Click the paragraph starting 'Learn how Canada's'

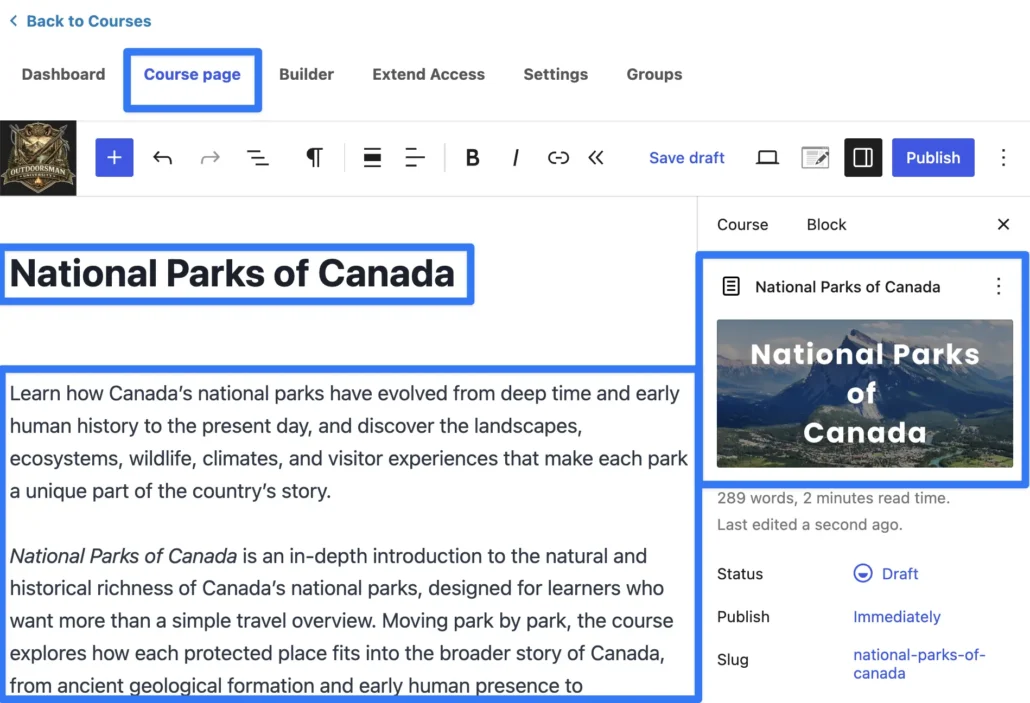click(x=348, y=442)
